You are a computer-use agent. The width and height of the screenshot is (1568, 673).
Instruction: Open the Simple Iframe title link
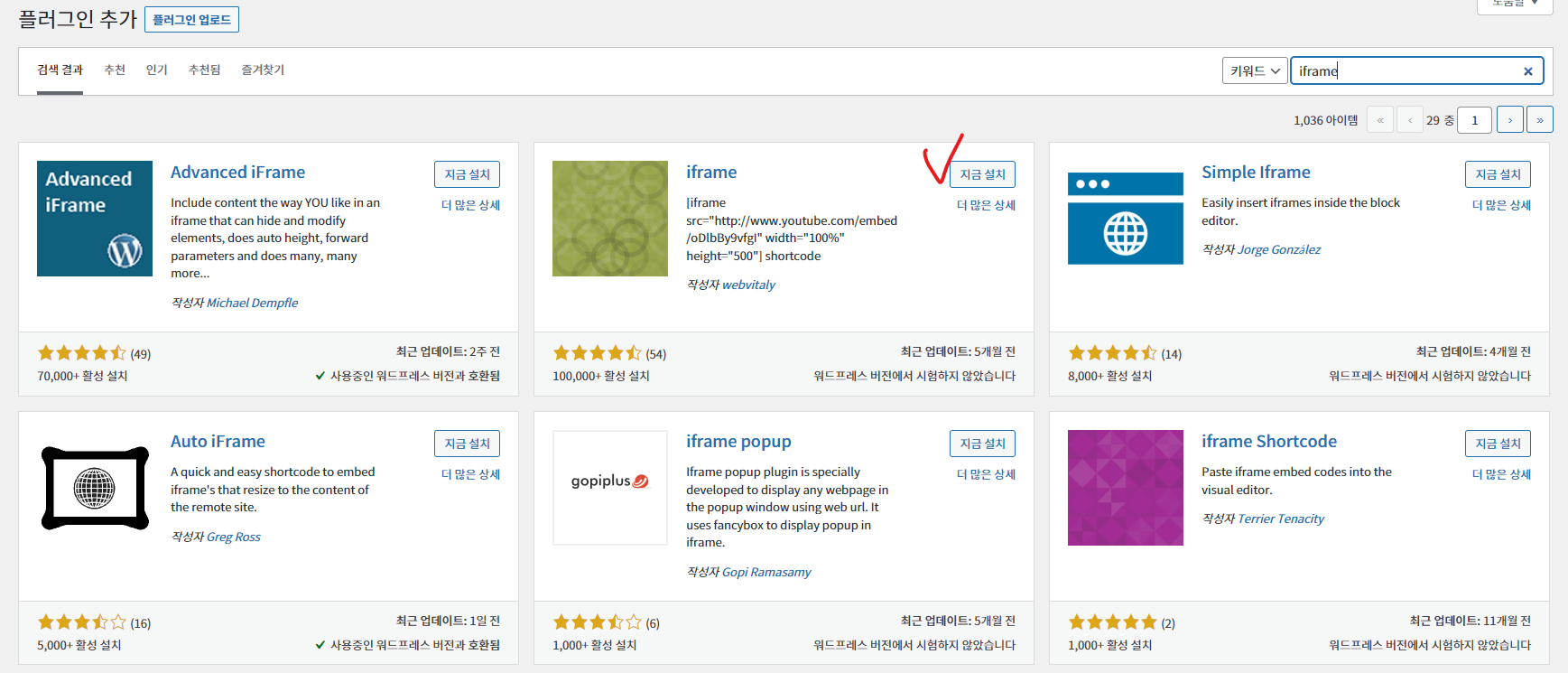[x=1256, y=172]
